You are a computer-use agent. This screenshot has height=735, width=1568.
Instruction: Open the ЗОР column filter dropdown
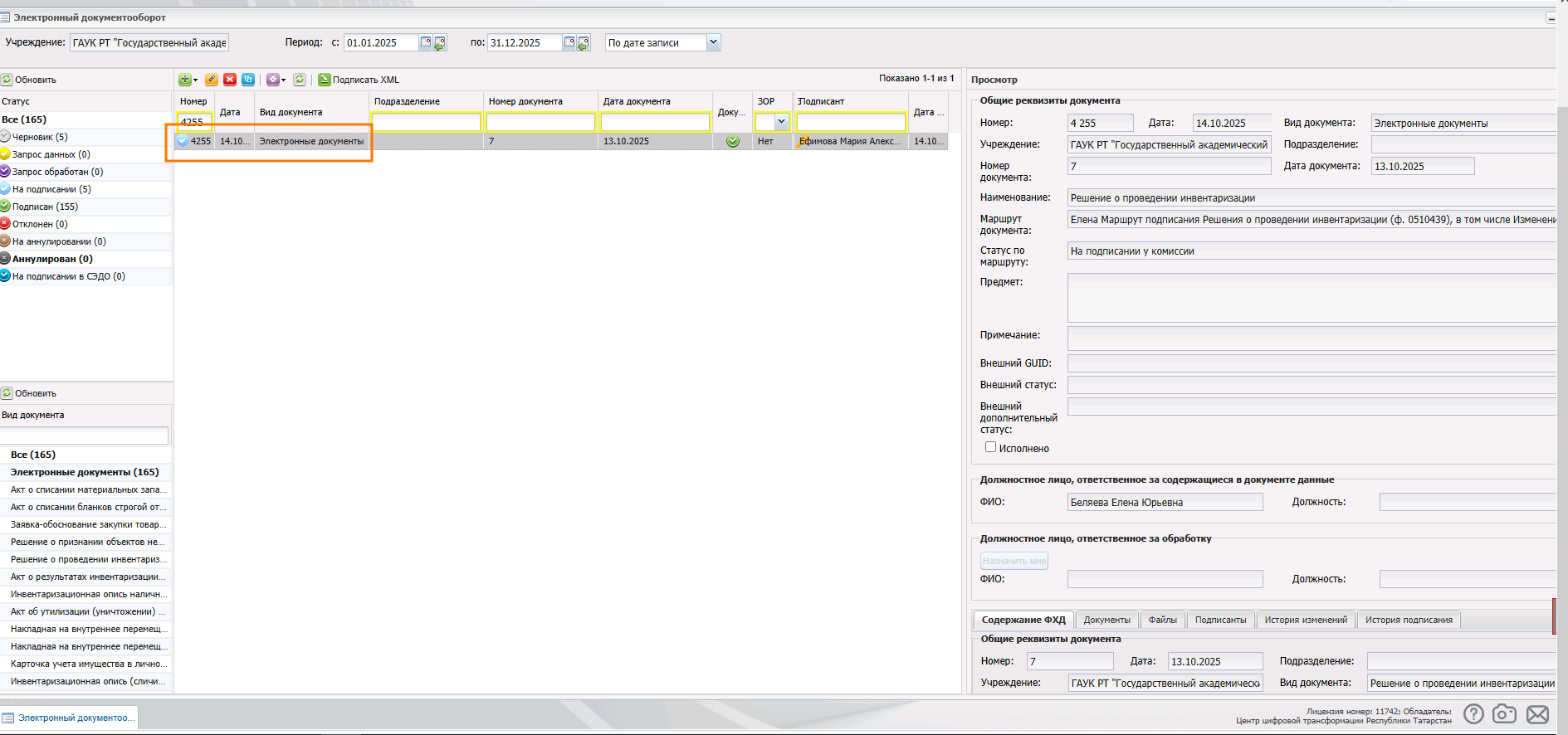pos(781,122)
